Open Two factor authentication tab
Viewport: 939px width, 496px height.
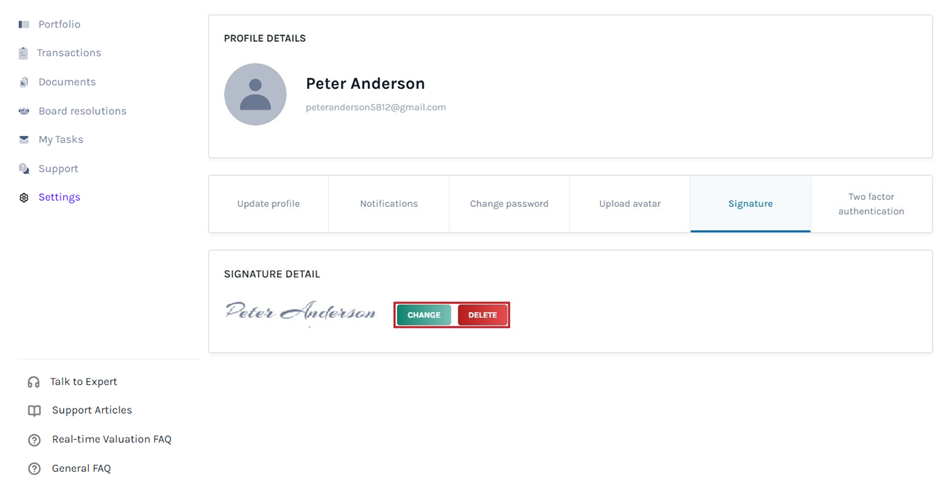[x=871, y=204]
